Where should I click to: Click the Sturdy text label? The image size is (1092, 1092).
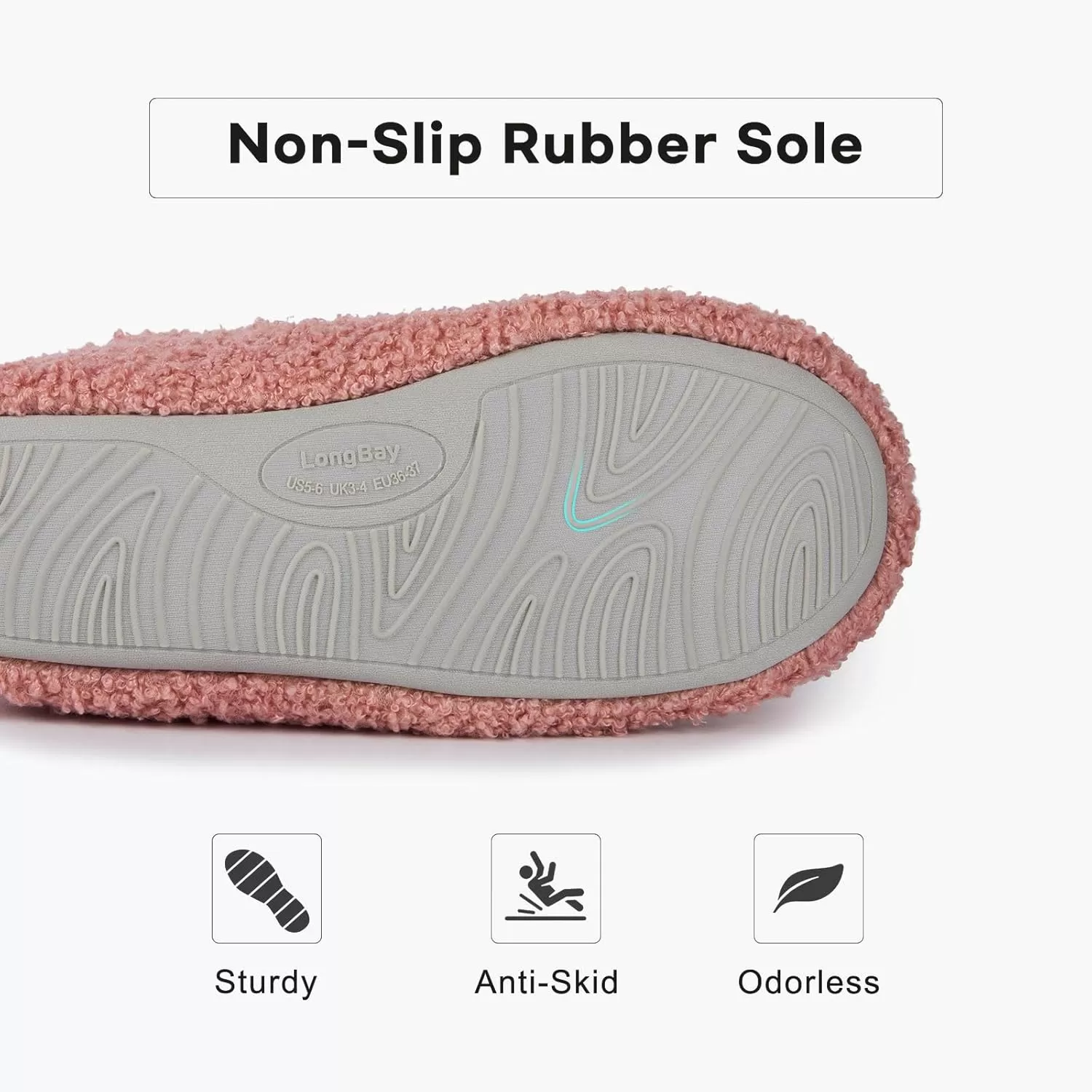pyautogui.click(x=266, y=983)
